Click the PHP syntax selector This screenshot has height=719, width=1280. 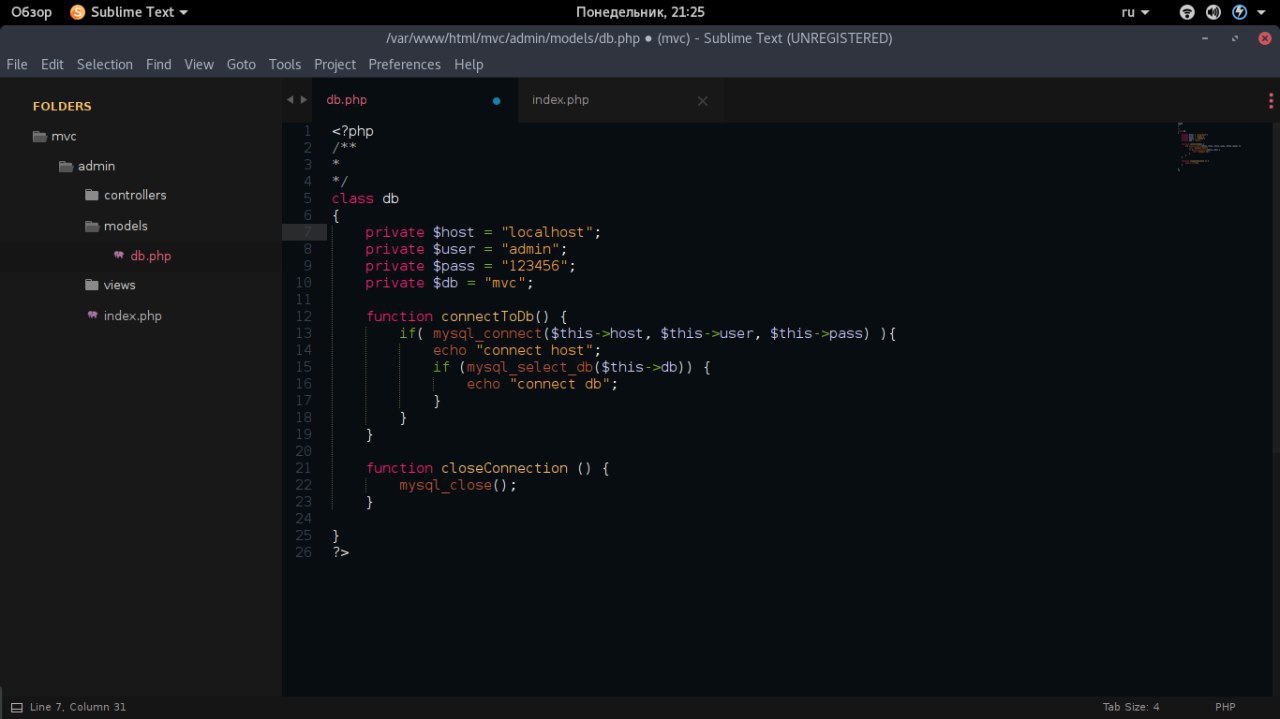[x=1225, y=707]
